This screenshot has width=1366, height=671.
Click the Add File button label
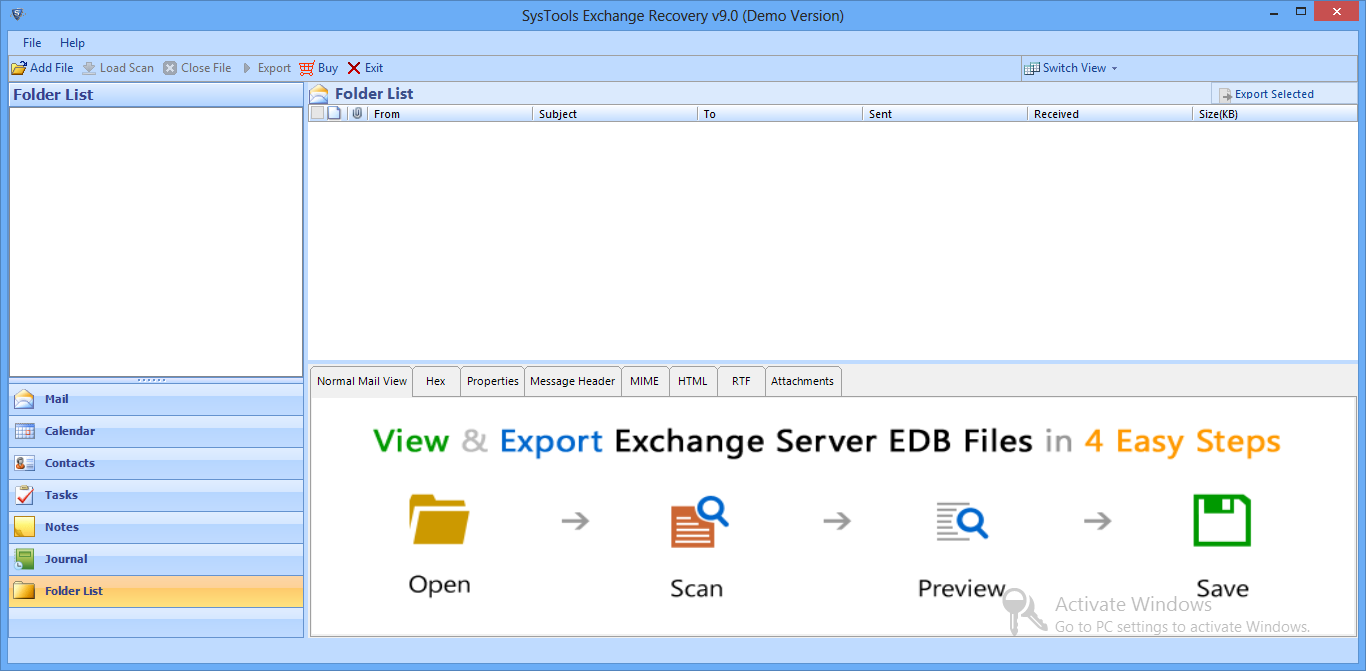pyautogui.click(x=52, y=68)
